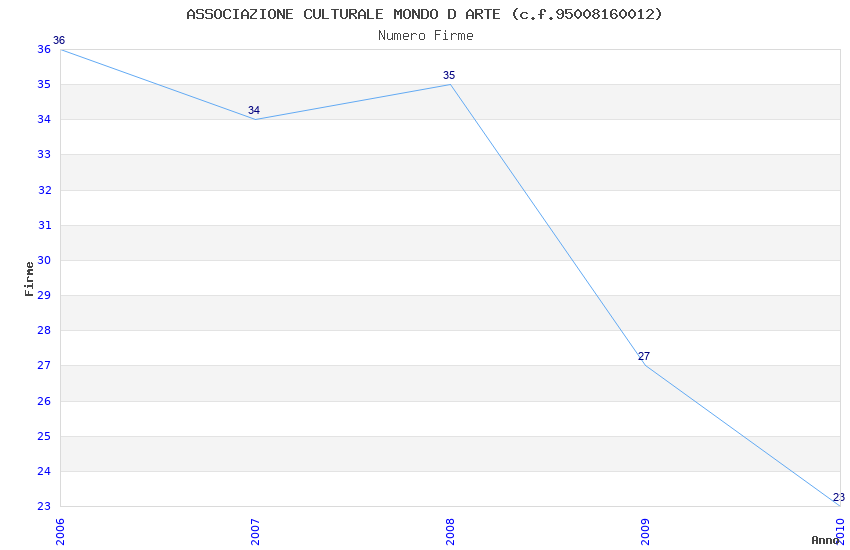Screen dimensions: 850x550
Task: Click y-axis tick value 30
Action: tap(44, 260)
